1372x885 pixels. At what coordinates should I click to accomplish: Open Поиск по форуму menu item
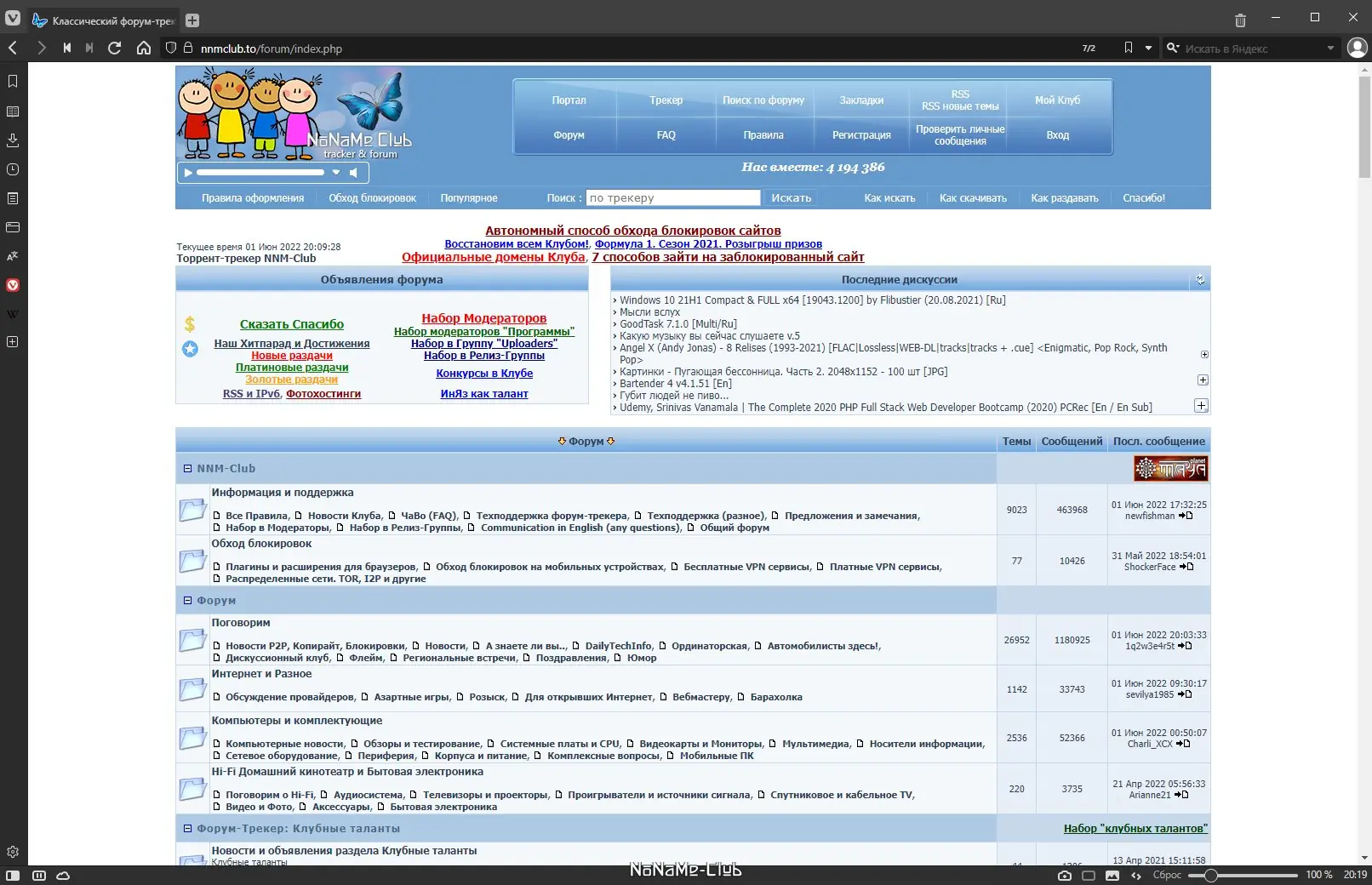coord(763,100)
